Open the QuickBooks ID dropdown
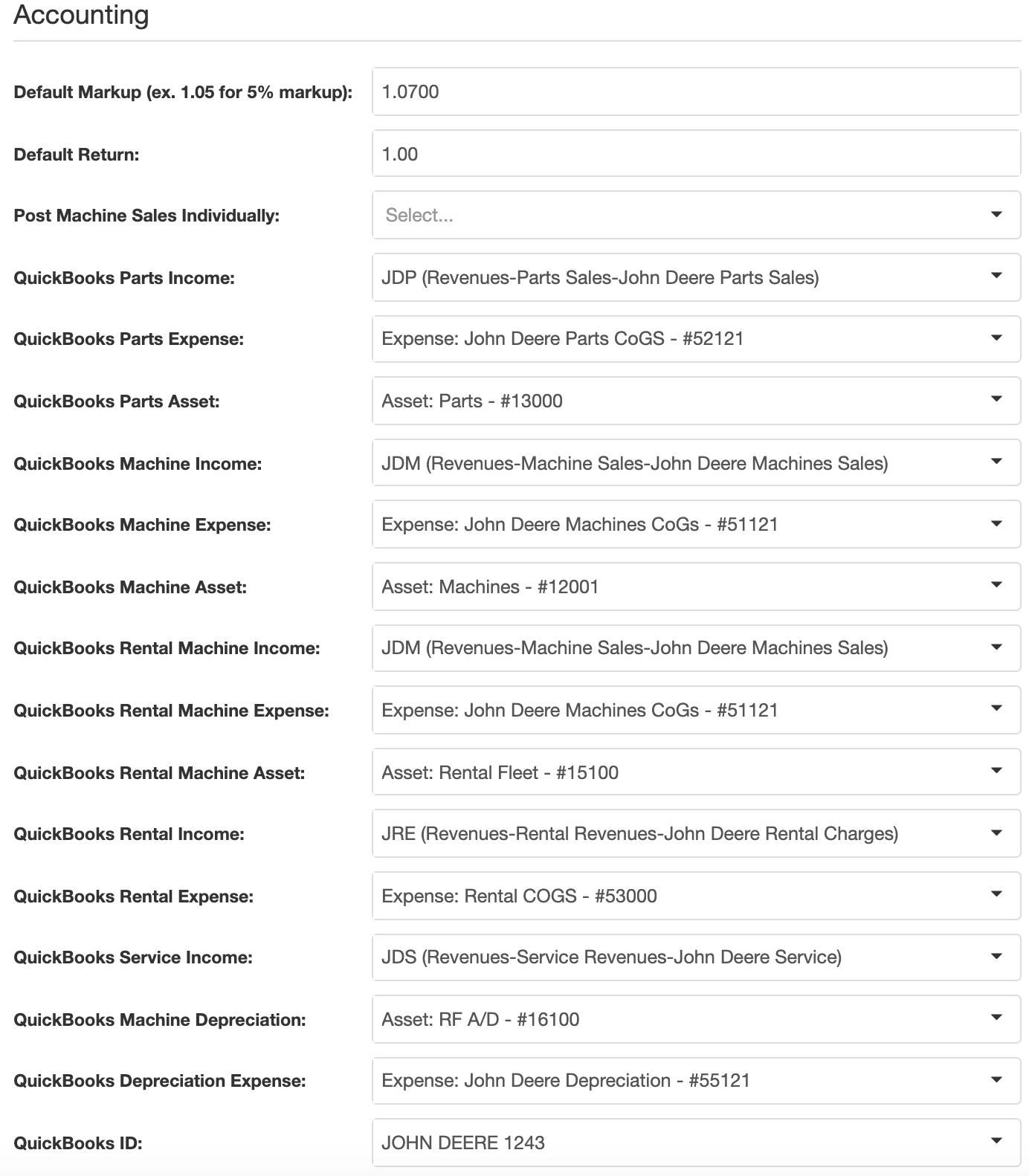The image size is (1029, 1176). click(x=696, y=1143)
